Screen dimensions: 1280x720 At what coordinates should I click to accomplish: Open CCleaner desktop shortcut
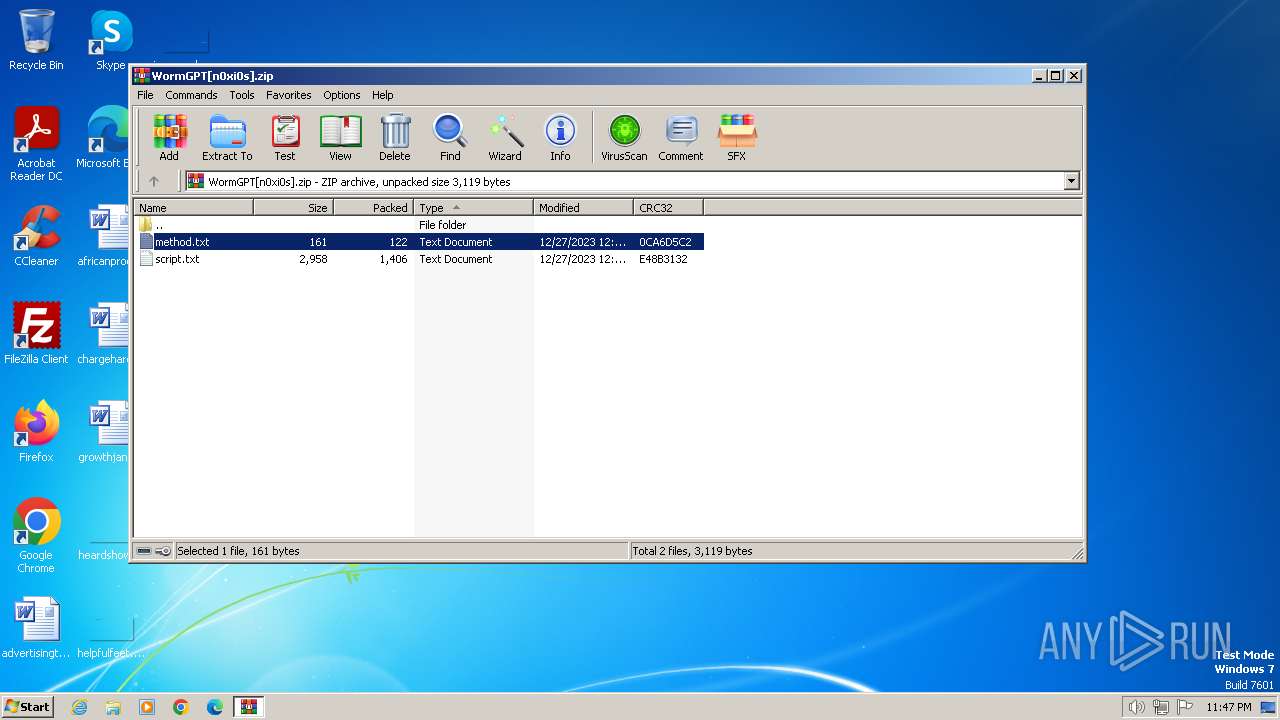(36, 236)
